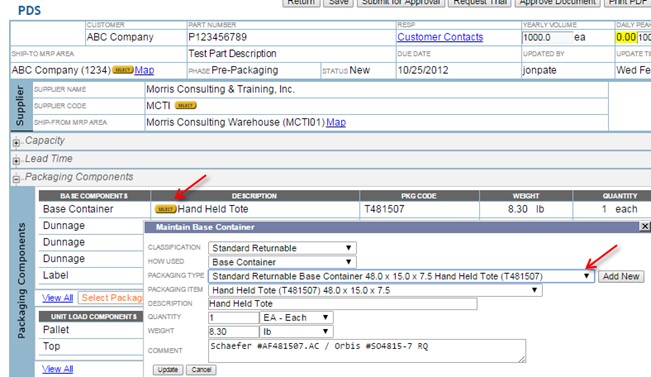Click the Print PDF button
This screenshot has height=377, width=651.
[x=627, y=2]
